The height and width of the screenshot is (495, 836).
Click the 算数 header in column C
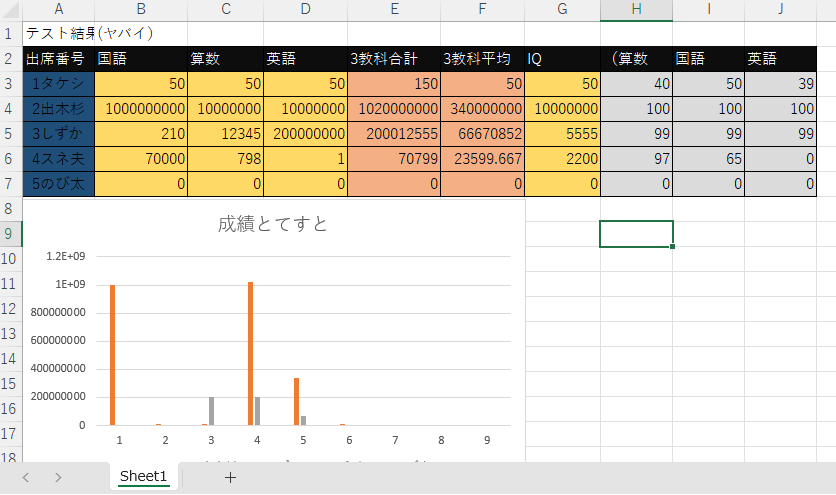tap(226, 59)
